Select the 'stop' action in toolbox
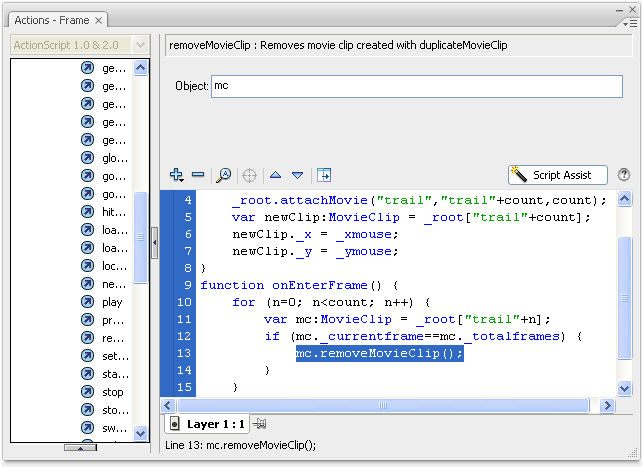 click(113, 392)
